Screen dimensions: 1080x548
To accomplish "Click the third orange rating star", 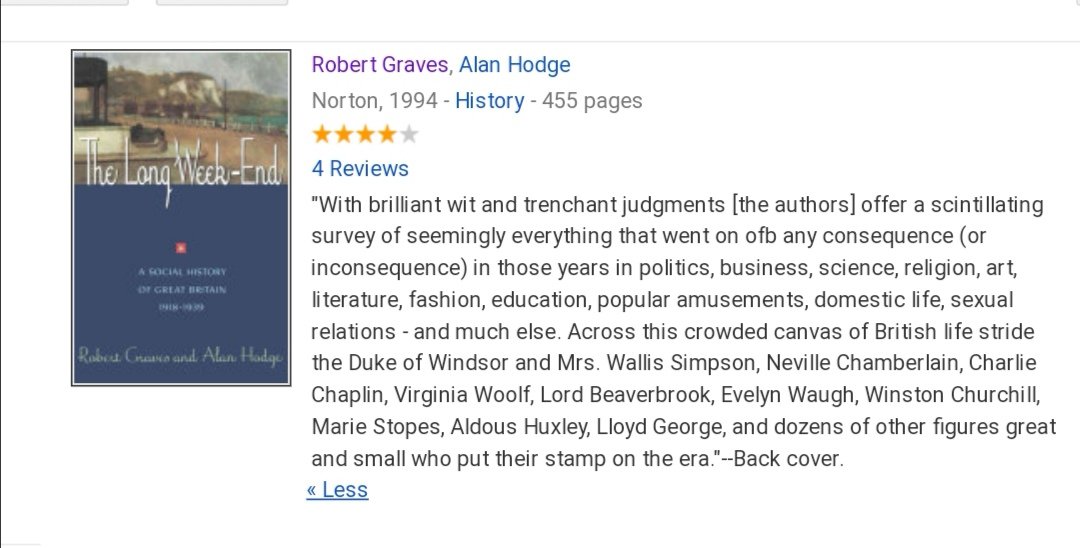I will pyautogui.click(x=365, y=134).
